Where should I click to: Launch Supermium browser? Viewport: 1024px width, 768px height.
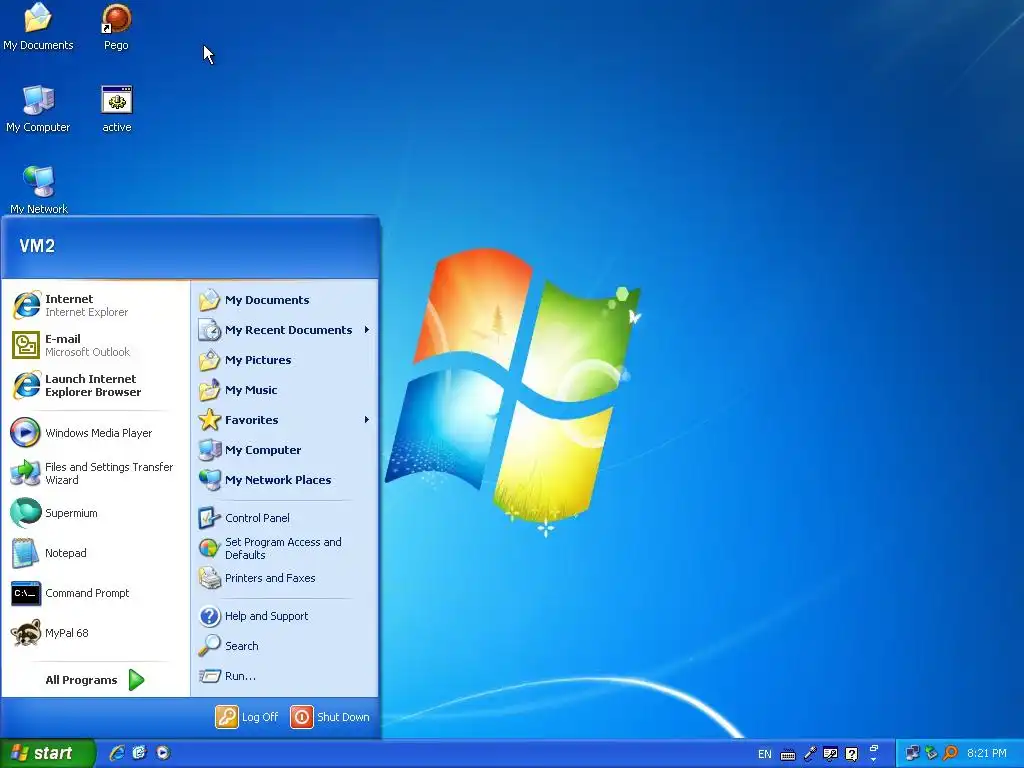(95, 513)
